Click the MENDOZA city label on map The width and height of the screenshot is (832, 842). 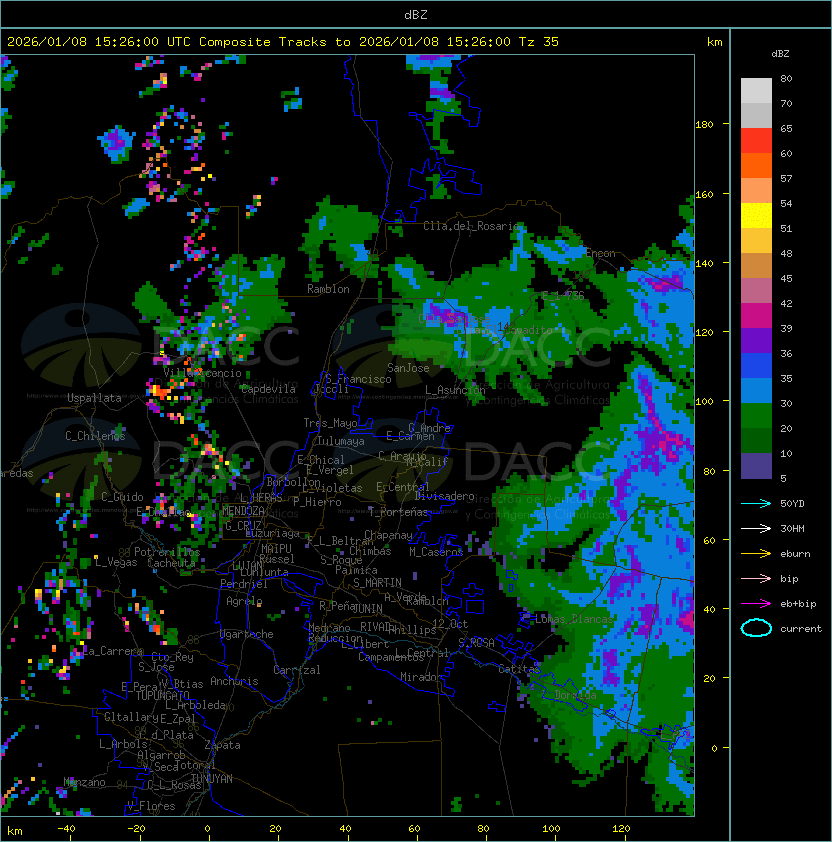pyautogui.click(x=243, y=511)
